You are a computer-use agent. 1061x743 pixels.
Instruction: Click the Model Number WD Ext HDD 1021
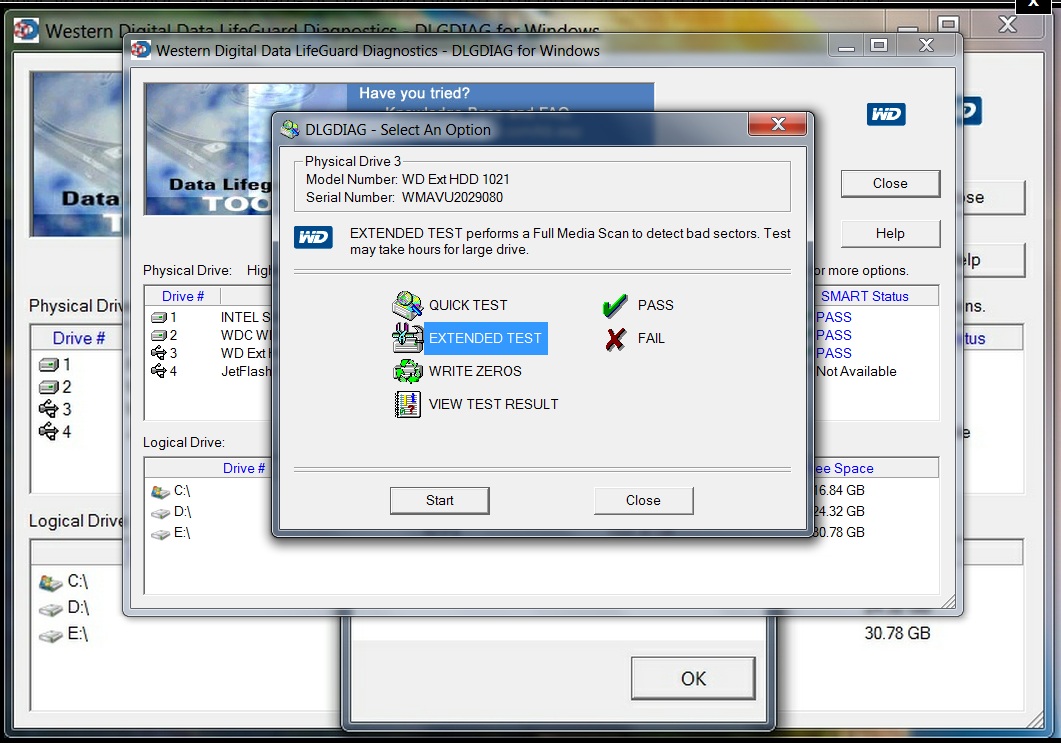[x=455, y=179]
